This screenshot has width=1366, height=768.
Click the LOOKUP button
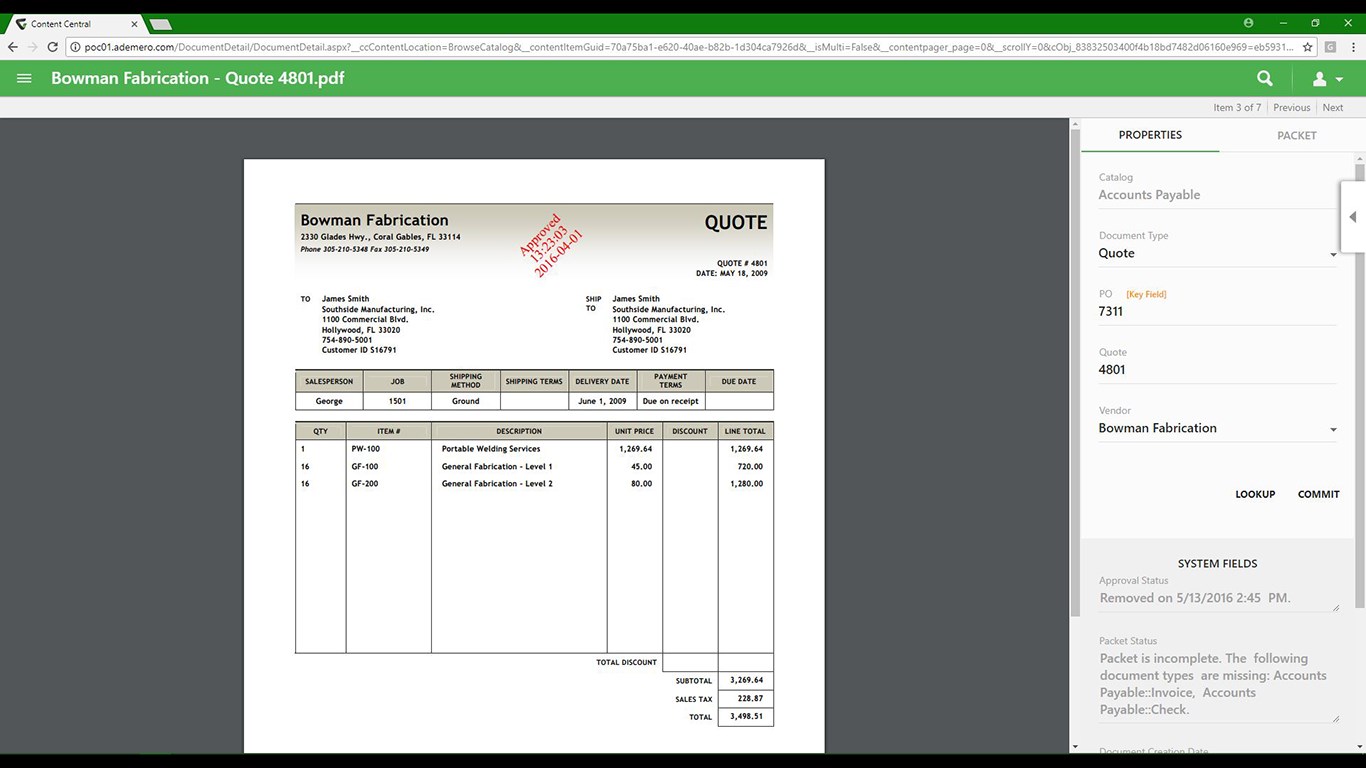pos(1255,494)
